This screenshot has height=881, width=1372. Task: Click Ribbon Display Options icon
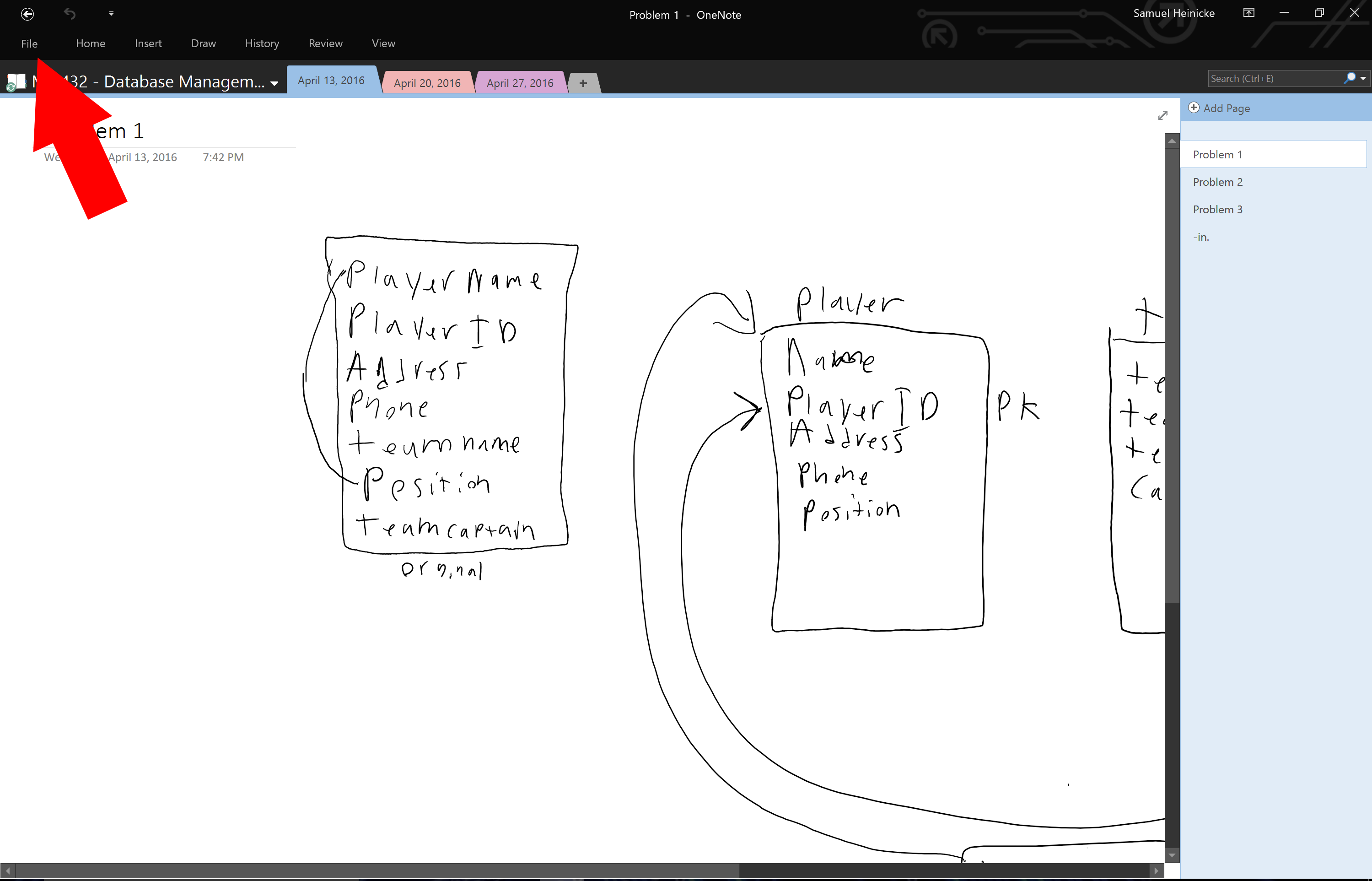[x=1248, y=13]
